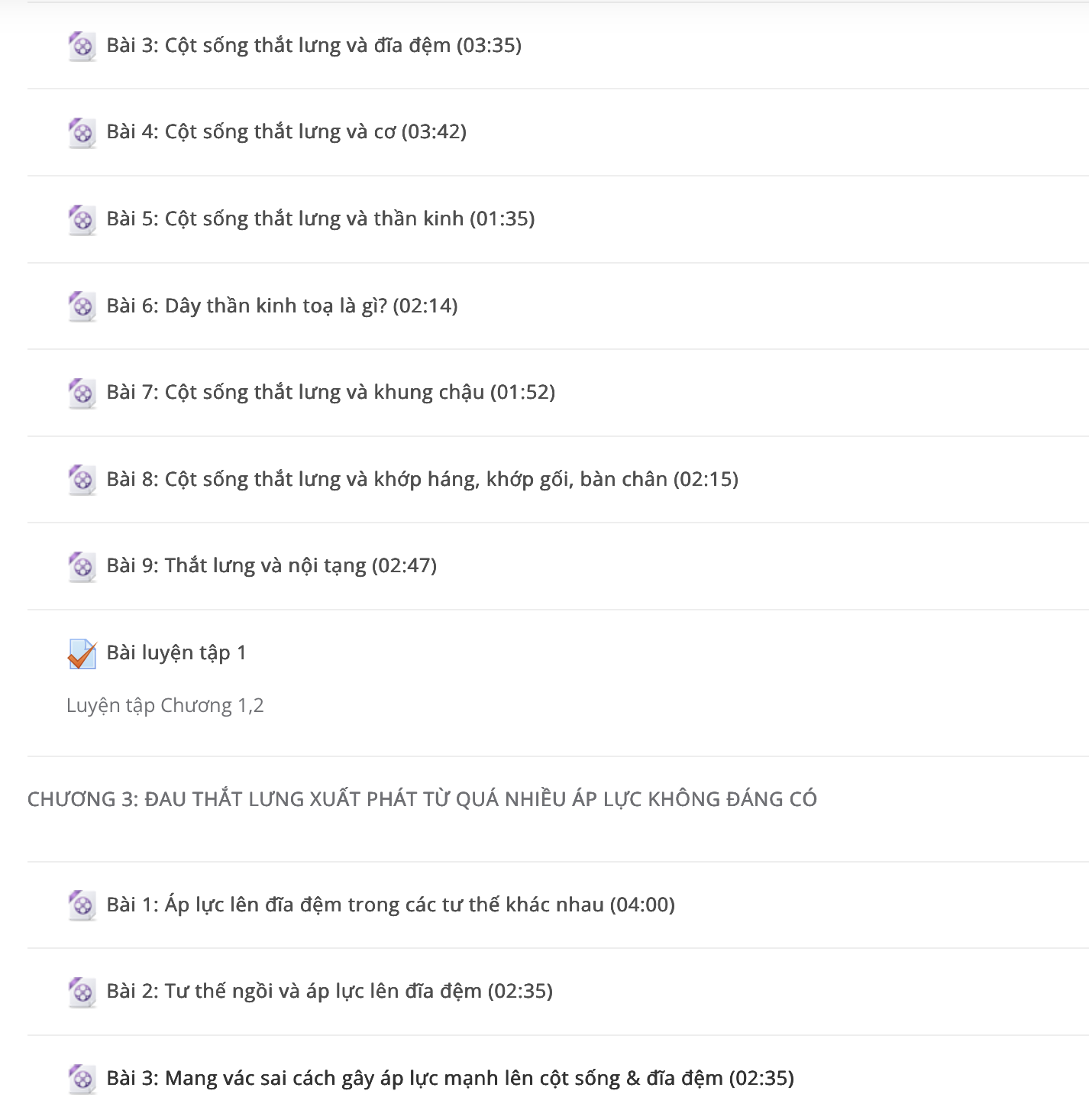1089x1120 pixels.
Task: Click video icon beside Bài 7 khung chậu
Action: (x=82, y=393)
